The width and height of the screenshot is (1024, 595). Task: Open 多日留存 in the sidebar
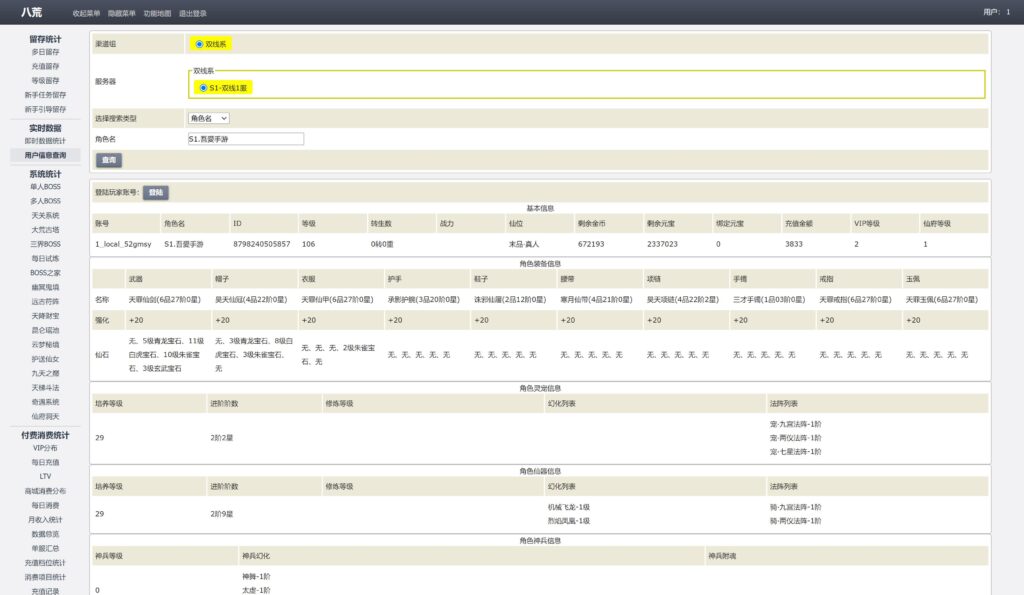[45, 52]
